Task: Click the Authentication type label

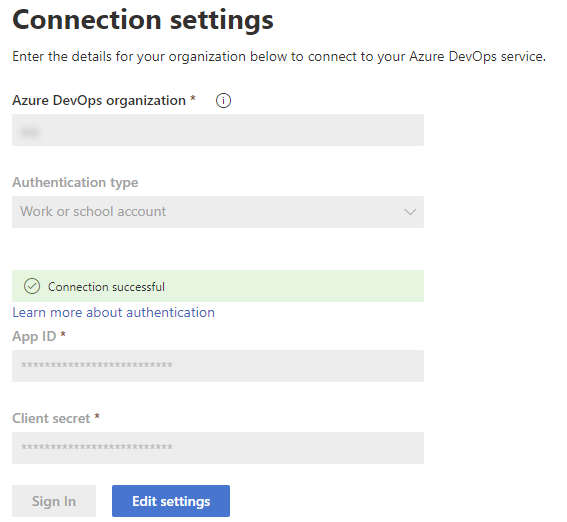Action: pyautogui.click(x=75, y=183)
